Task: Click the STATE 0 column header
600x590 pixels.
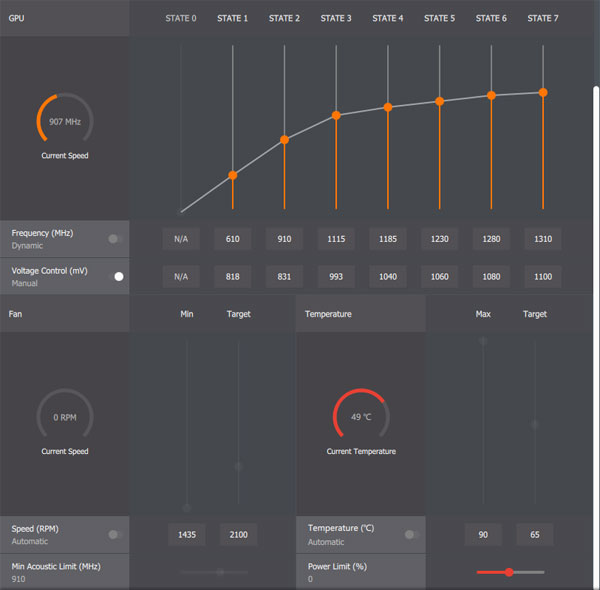Action: [181, 18]
